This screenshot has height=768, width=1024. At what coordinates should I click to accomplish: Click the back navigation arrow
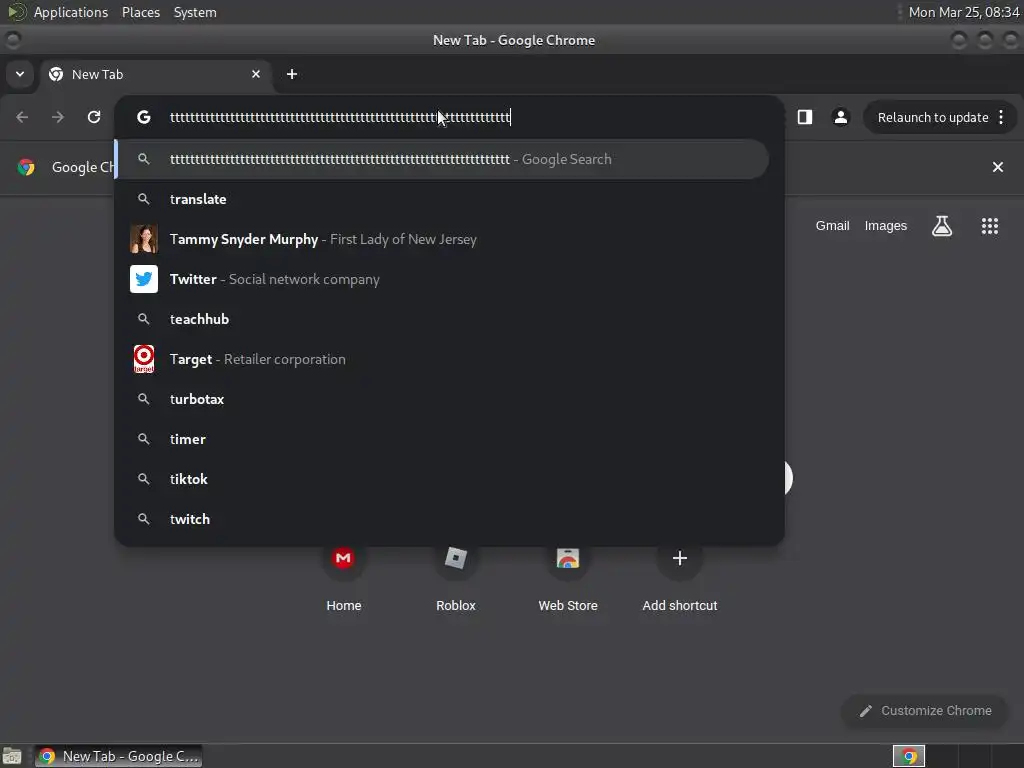(x=22, y=117)
